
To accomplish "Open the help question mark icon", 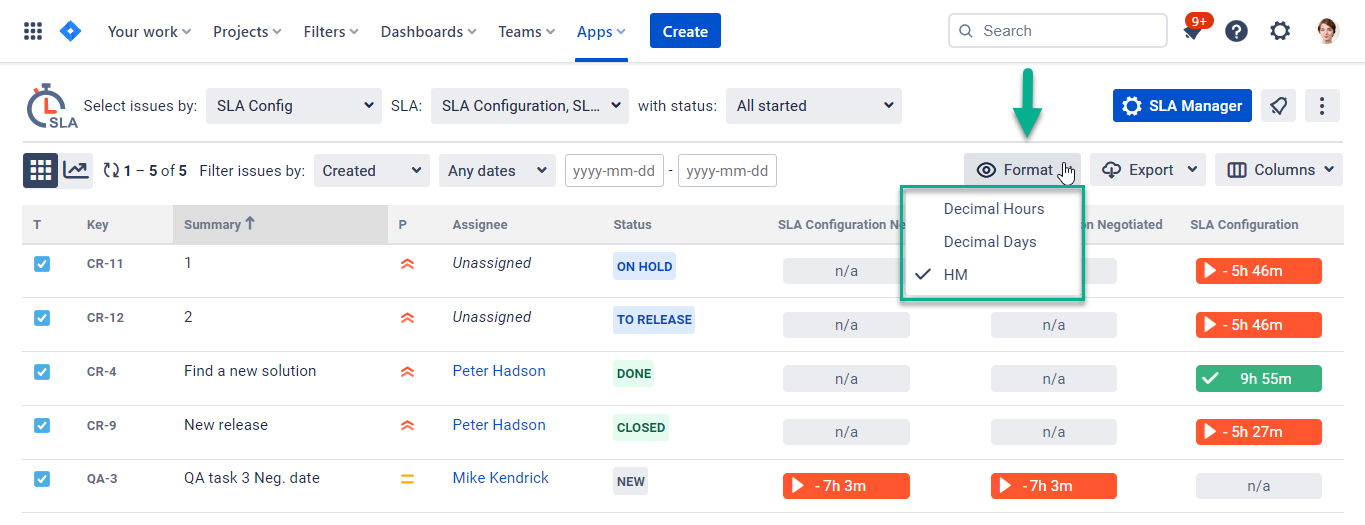I will (x=1236, y=31).
